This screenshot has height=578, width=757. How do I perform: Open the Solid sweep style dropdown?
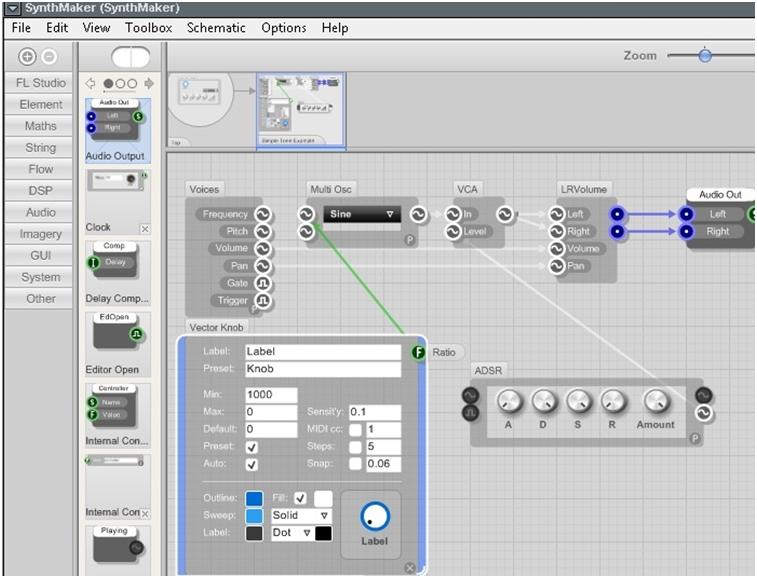[301, 516]
